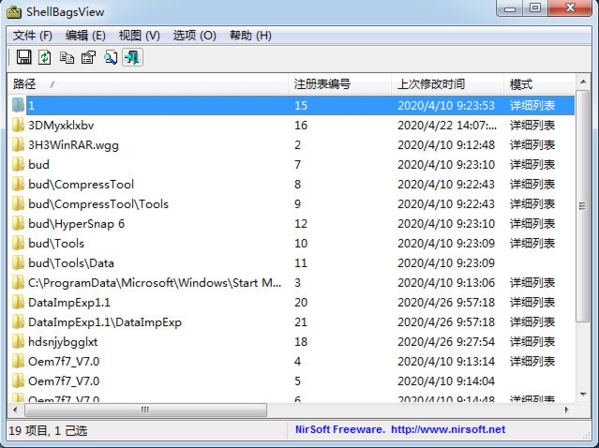This screenshot has width=599, height=448.
Task: Select the bud\CompressTool row
Action: pyautogui.click(x=291, y=184)
